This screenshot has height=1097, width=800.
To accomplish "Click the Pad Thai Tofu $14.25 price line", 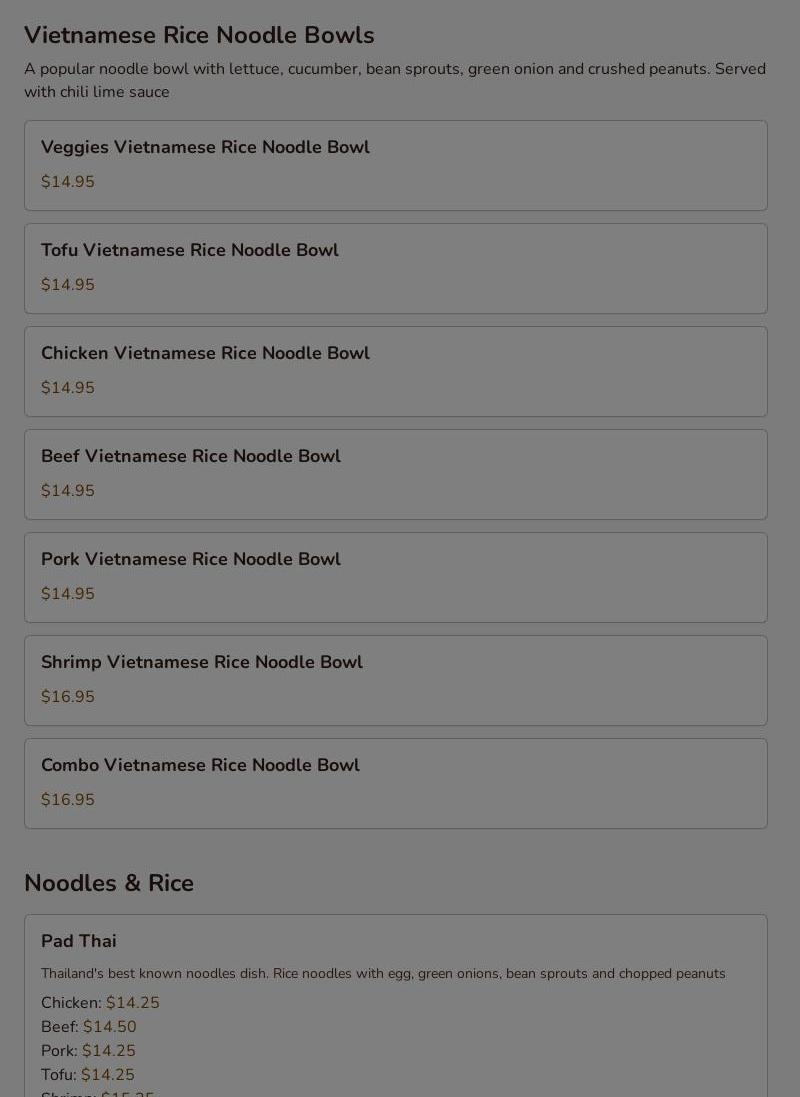I will tap(88, 1075).
